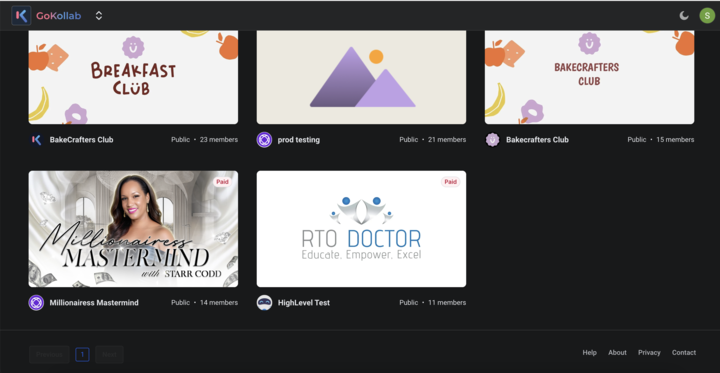The image size is (720, 373).
Task: Open the prod testing group title
Action: pos(299,140)
